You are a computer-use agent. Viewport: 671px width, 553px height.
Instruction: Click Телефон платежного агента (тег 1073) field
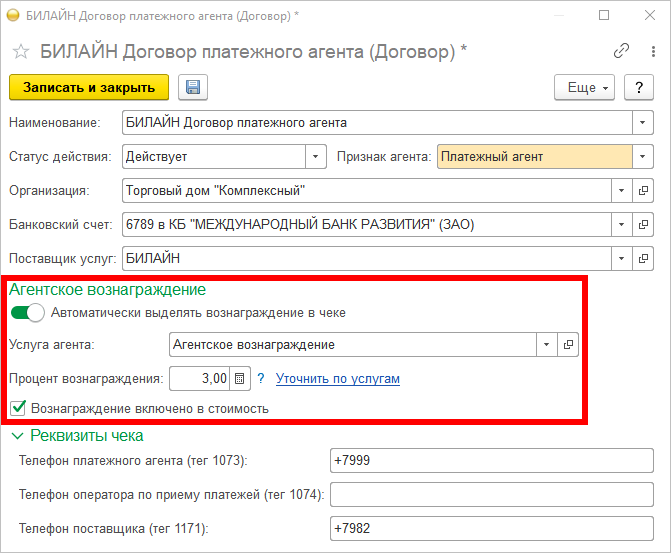click(x=492, y=461)
